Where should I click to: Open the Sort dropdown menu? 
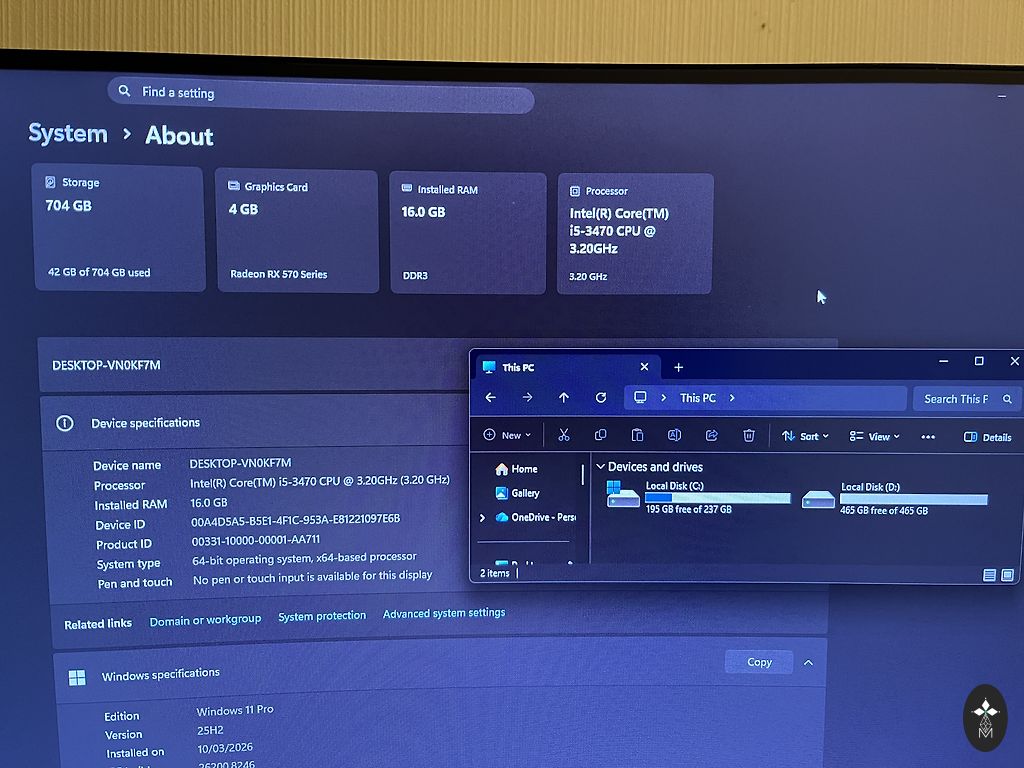pyautogui.click(x=805, y=436)
